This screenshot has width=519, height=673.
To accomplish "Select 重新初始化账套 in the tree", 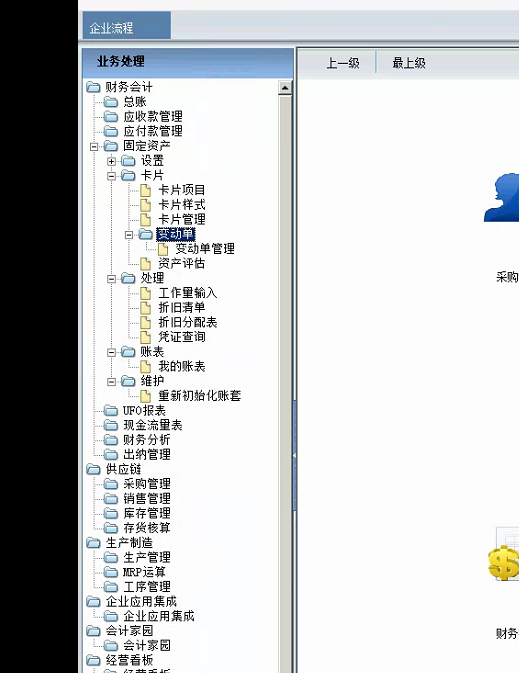I will point(200,396).
